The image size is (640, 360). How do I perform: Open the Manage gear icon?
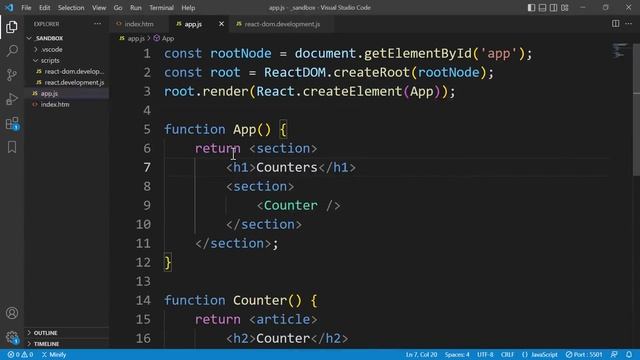(12, 337)
